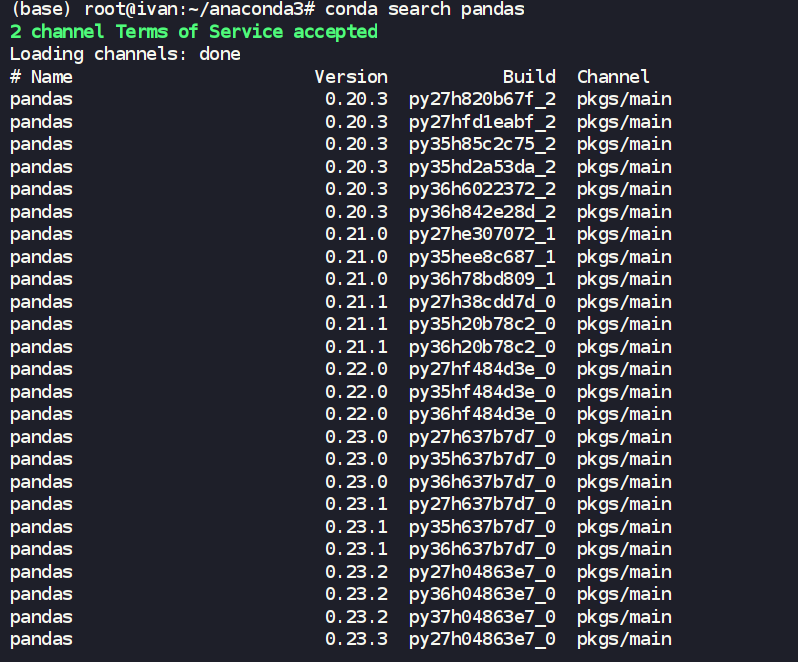The height and width of the screenshot is (662, 798).
Task: Click the 'conda search pandas' command text
Action: [424, 9]
